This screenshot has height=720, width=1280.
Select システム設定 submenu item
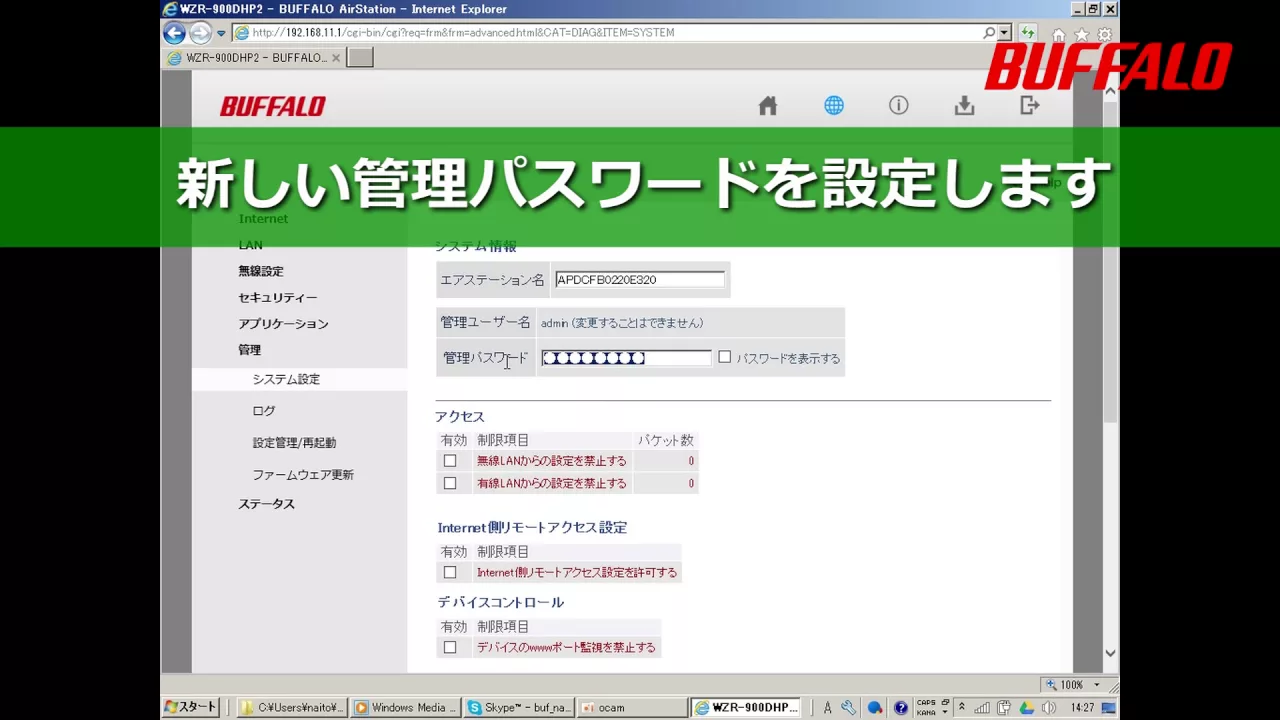286,379
